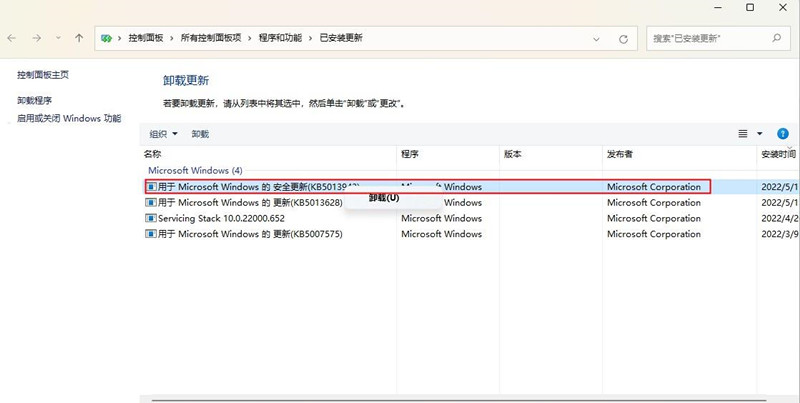Image resolution: width=800 pixels, height=403 pixels.
Task: Open the 组织 dropdown menu
Action: click(163, 134)
